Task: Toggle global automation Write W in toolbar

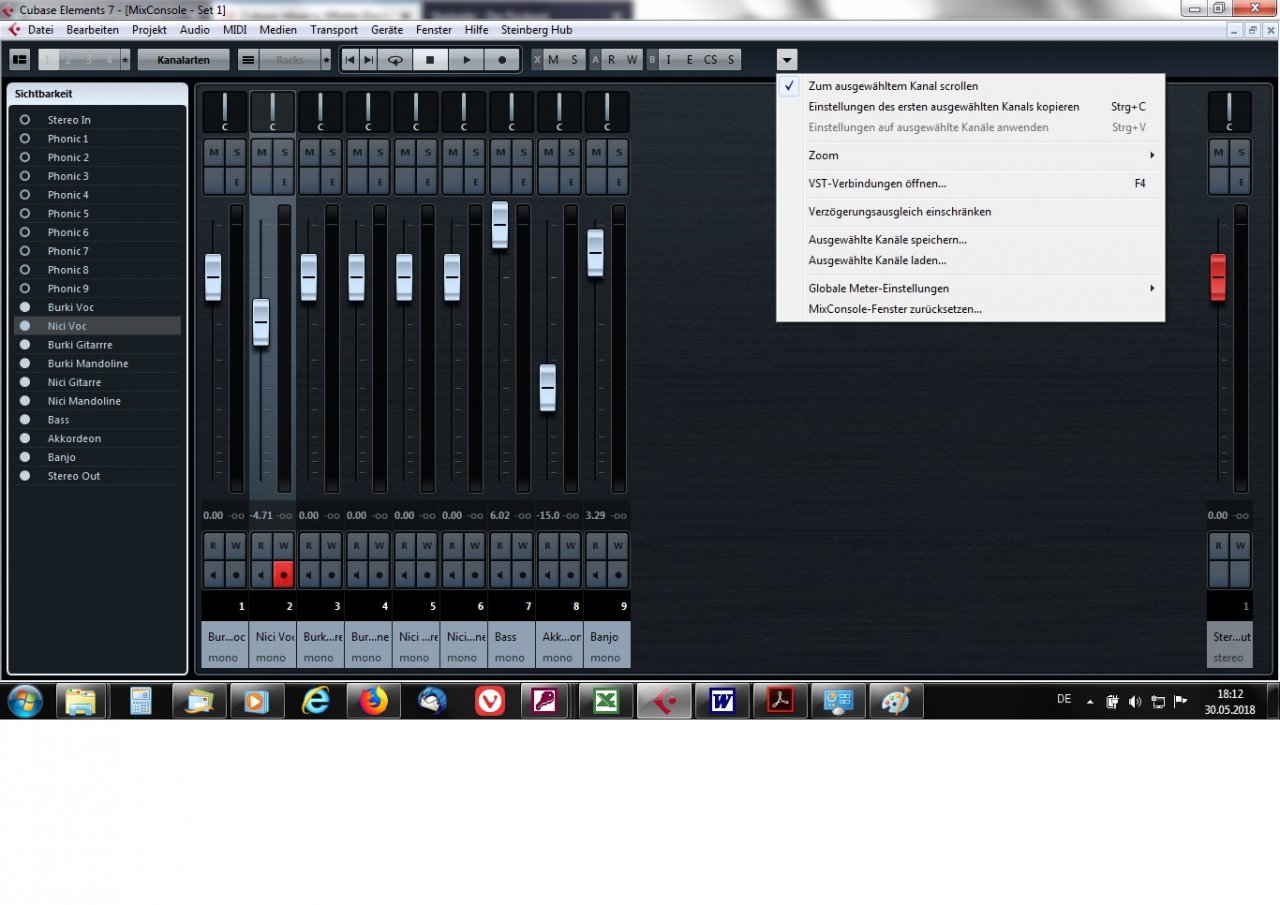Action: tap(631, 60)
